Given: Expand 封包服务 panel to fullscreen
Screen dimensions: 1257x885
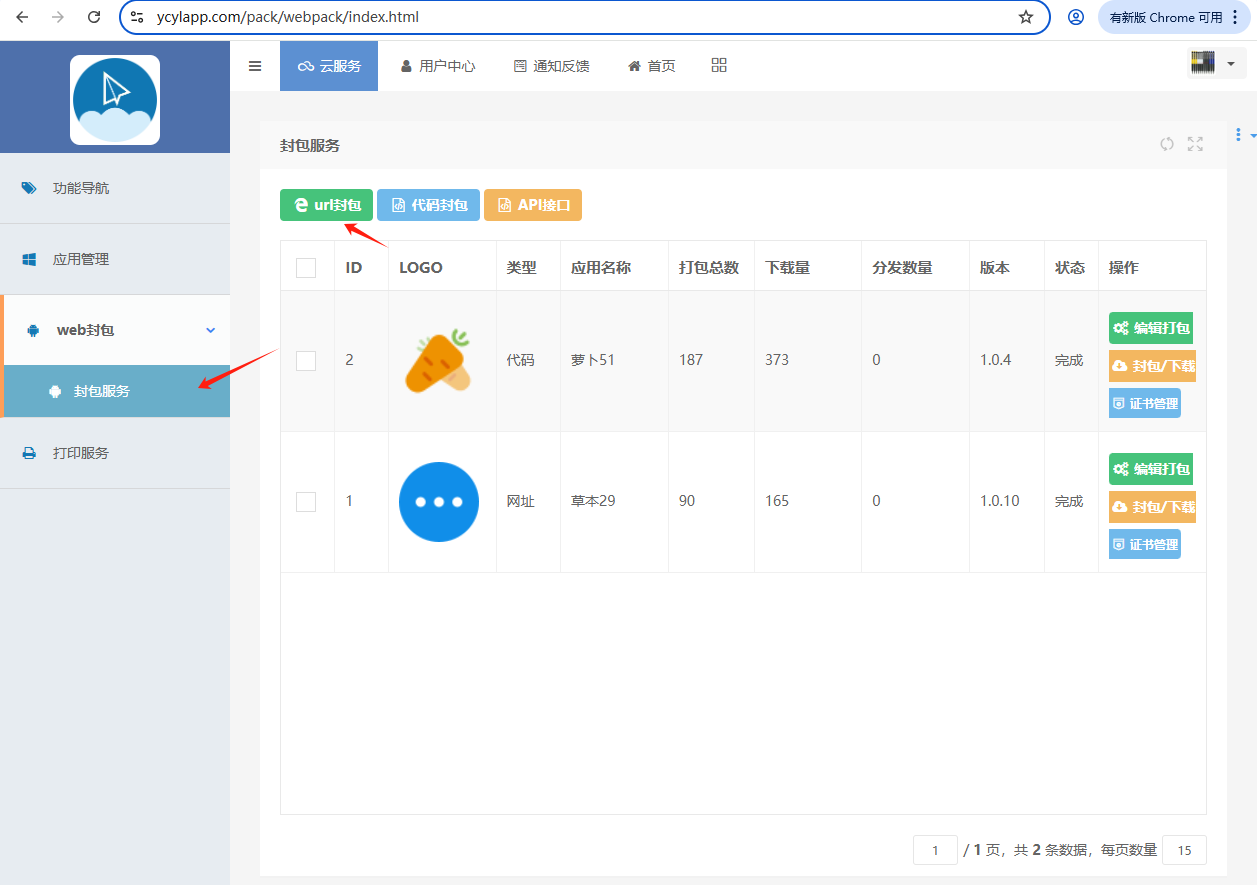Looking at the screenshot, I should click(1195, 144).
